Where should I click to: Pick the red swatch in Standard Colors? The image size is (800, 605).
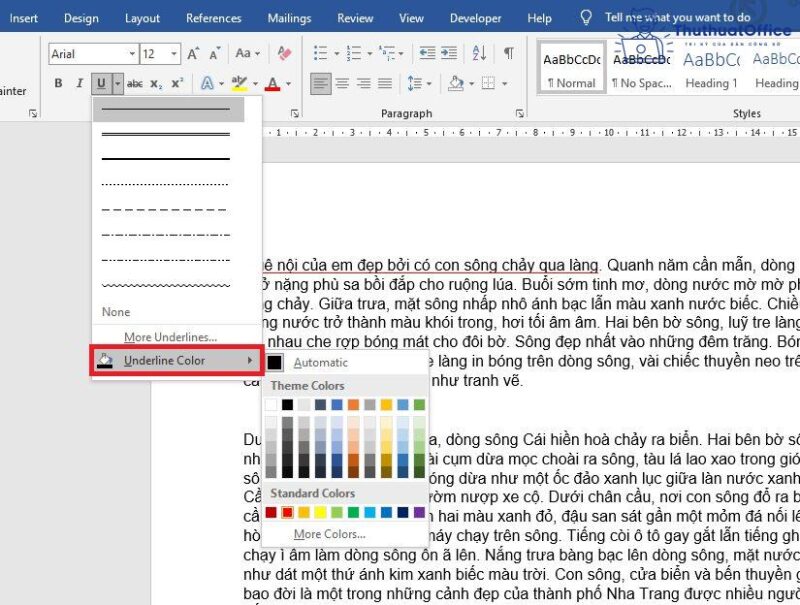[x=287, y=513]
